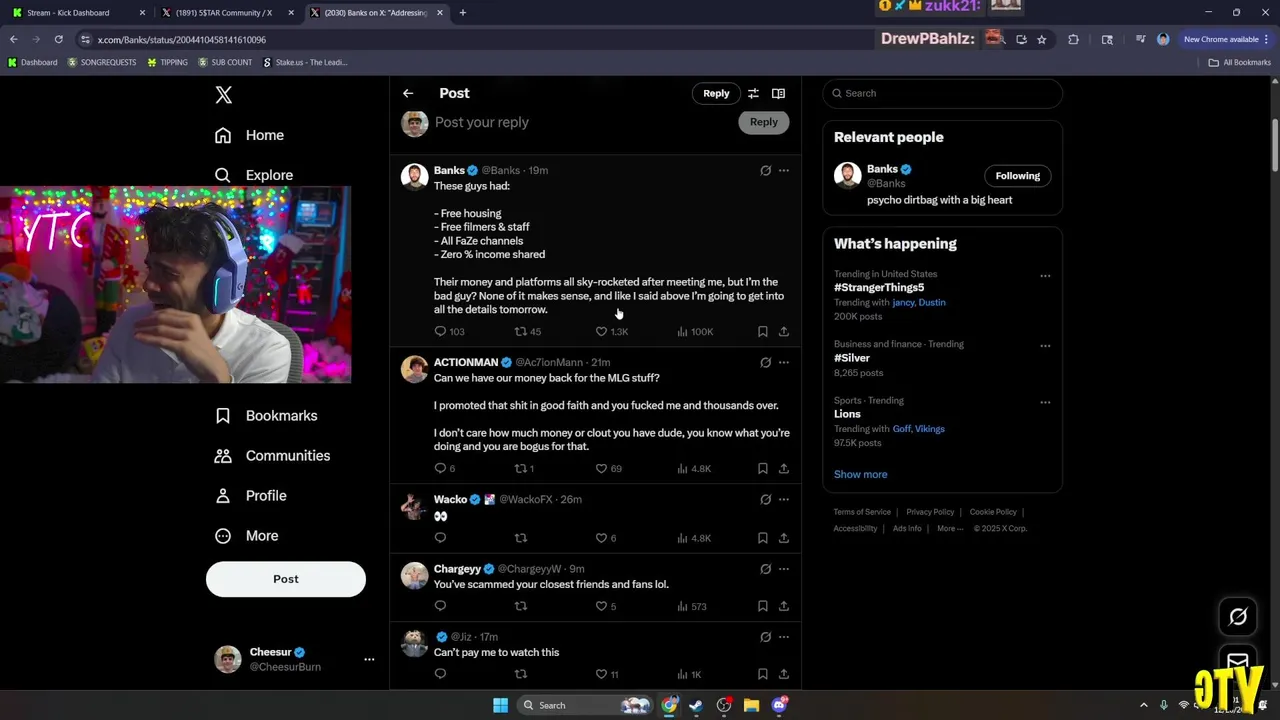Open the reply sort filter icon
The height and width of the screenshot is (720, 1280).
[x=753, y=93]
